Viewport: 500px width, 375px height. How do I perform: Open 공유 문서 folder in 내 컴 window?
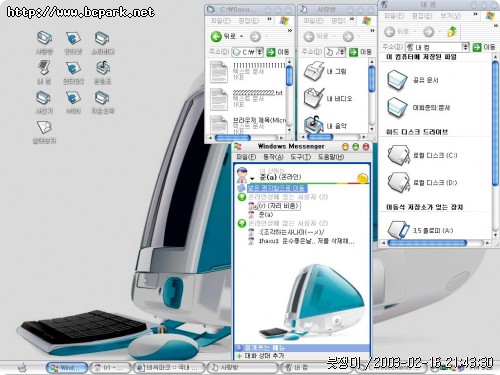click(x=413, y=80)
